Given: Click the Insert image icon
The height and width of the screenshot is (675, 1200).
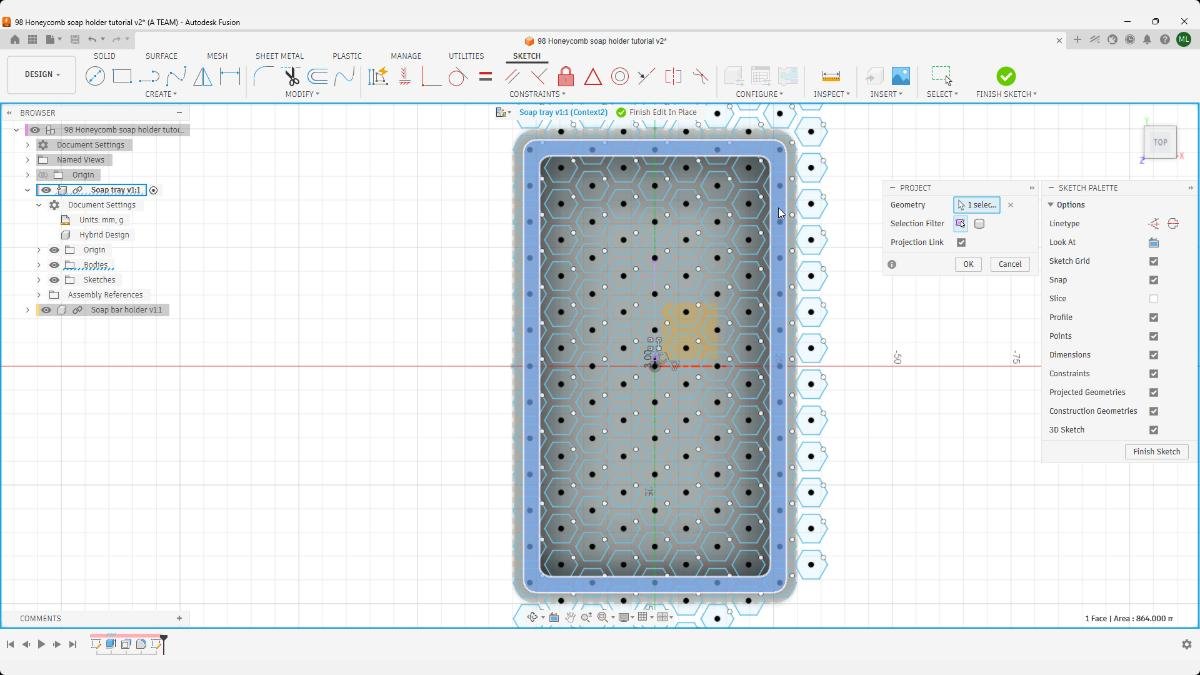Looking at the screenshot, I should [900, 76].
